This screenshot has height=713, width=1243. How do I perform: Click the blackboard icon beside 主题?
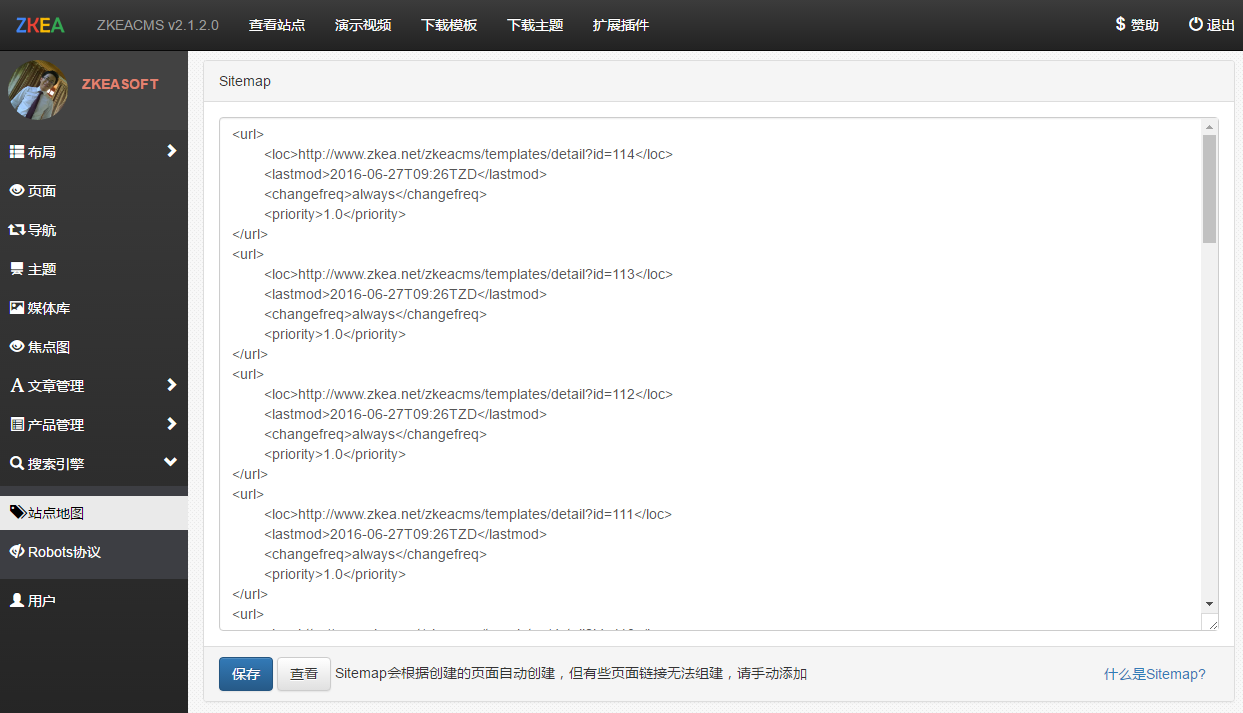pyautogui.click(x=17, y=268)
